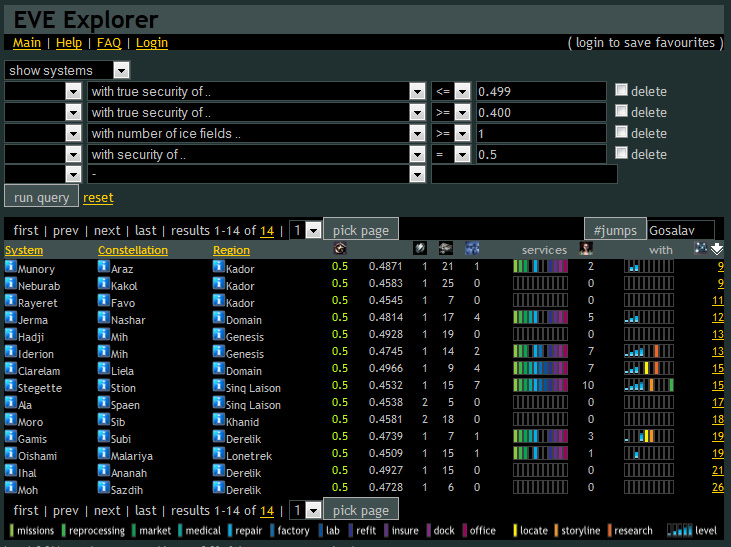Click the top results count 14 link

(267, 231)
